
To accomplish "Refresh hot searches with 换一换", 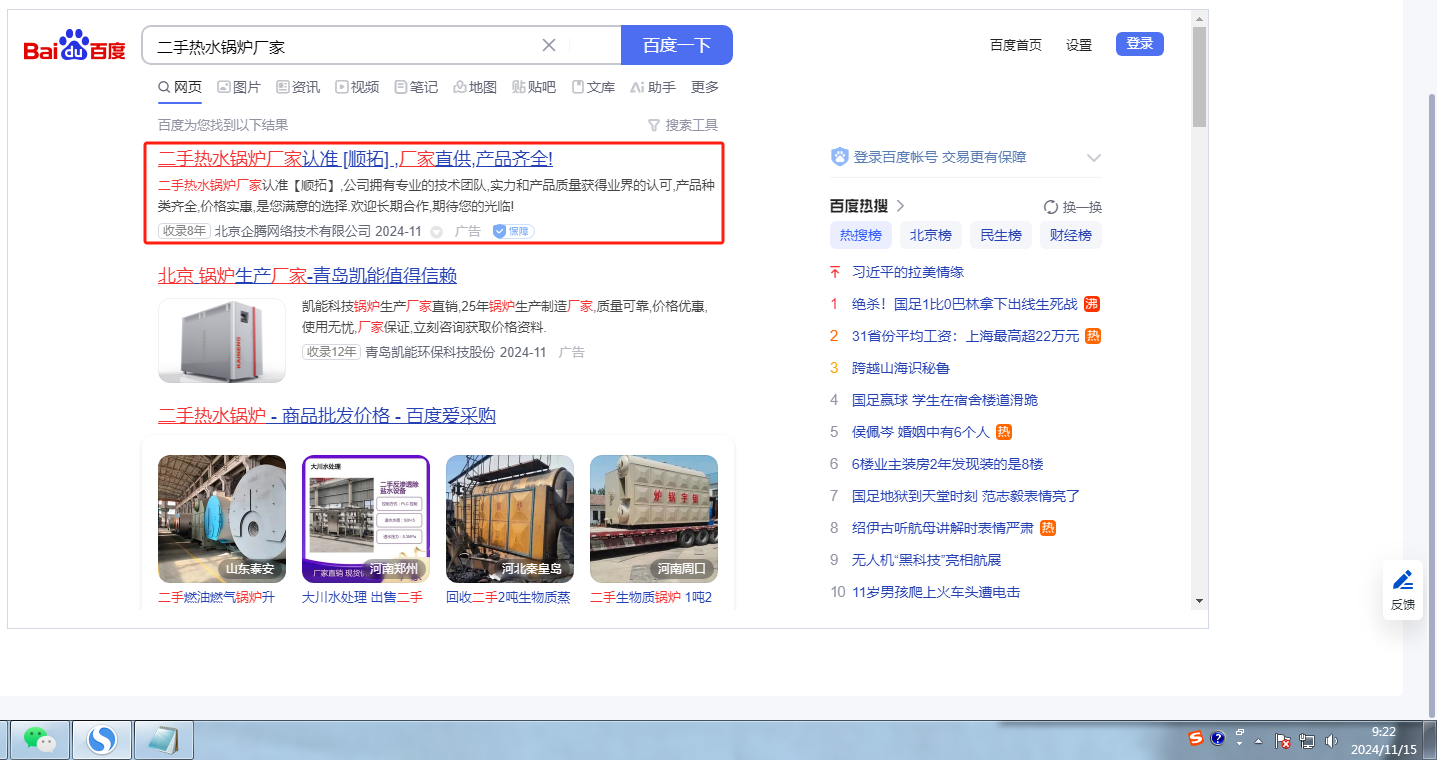I will [x=1072, y=207].
